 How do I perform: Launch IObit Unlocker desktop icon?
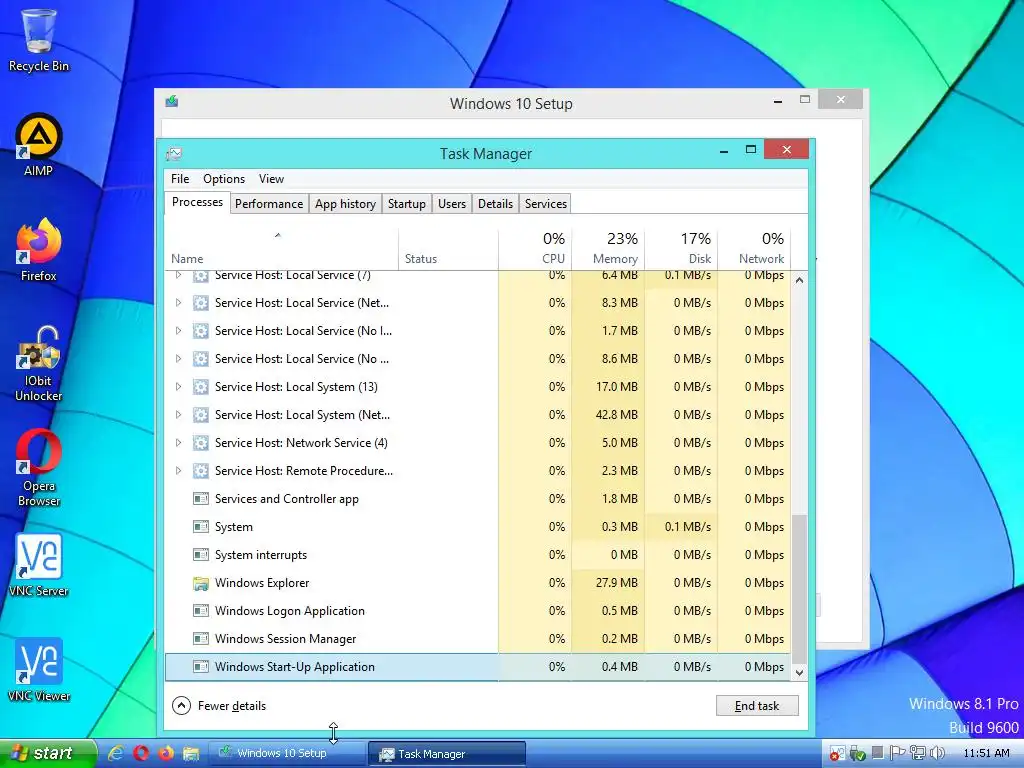39,363
